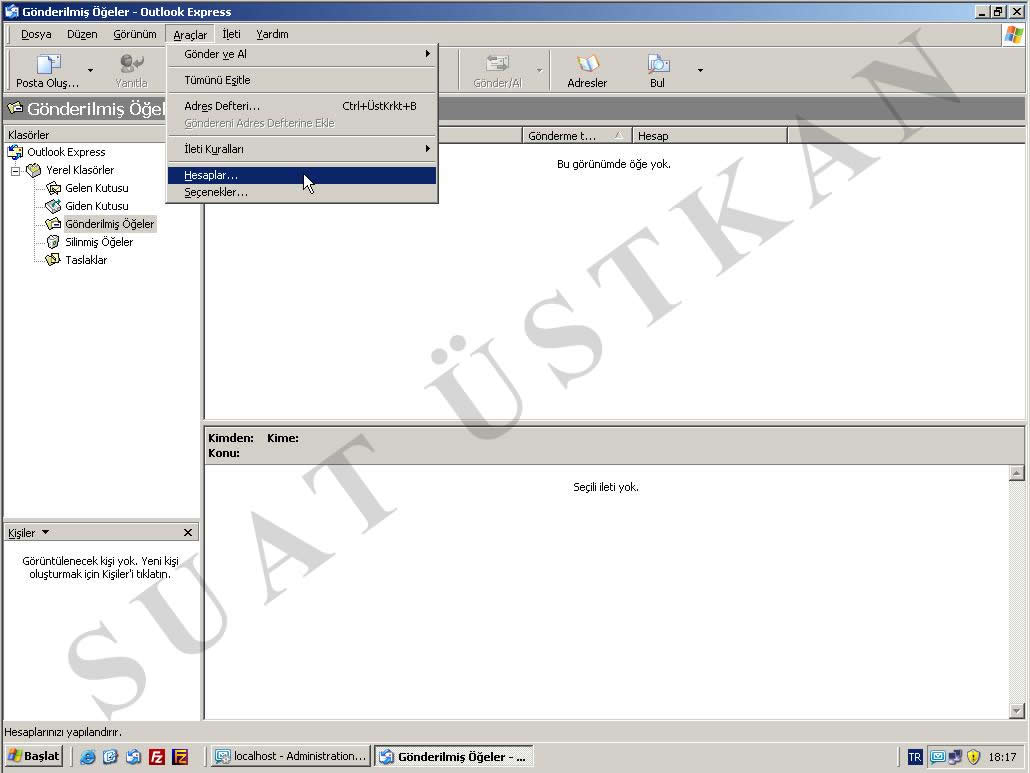Click the Posta Oluştur toolbar icon

[x=49, y=64]
